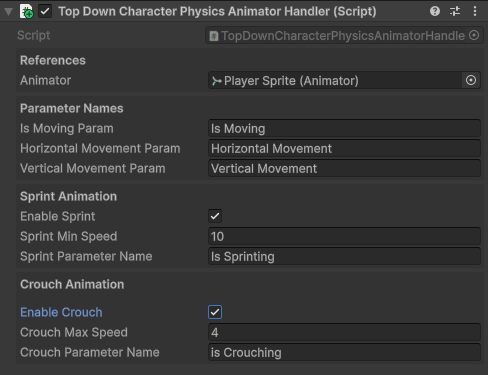Click the Script label
The image size is (488, 375).
(34, 35)
